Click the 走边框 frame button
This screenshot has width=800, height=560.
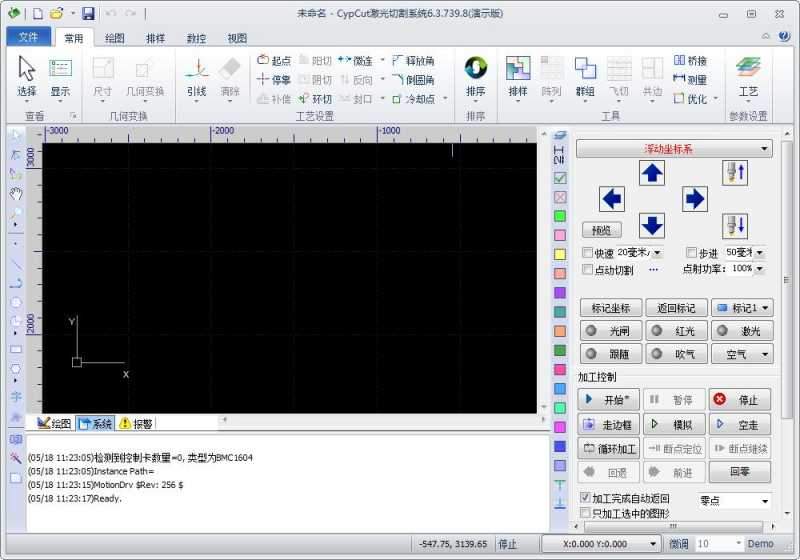pyautogui.click(x=608, y=424)
